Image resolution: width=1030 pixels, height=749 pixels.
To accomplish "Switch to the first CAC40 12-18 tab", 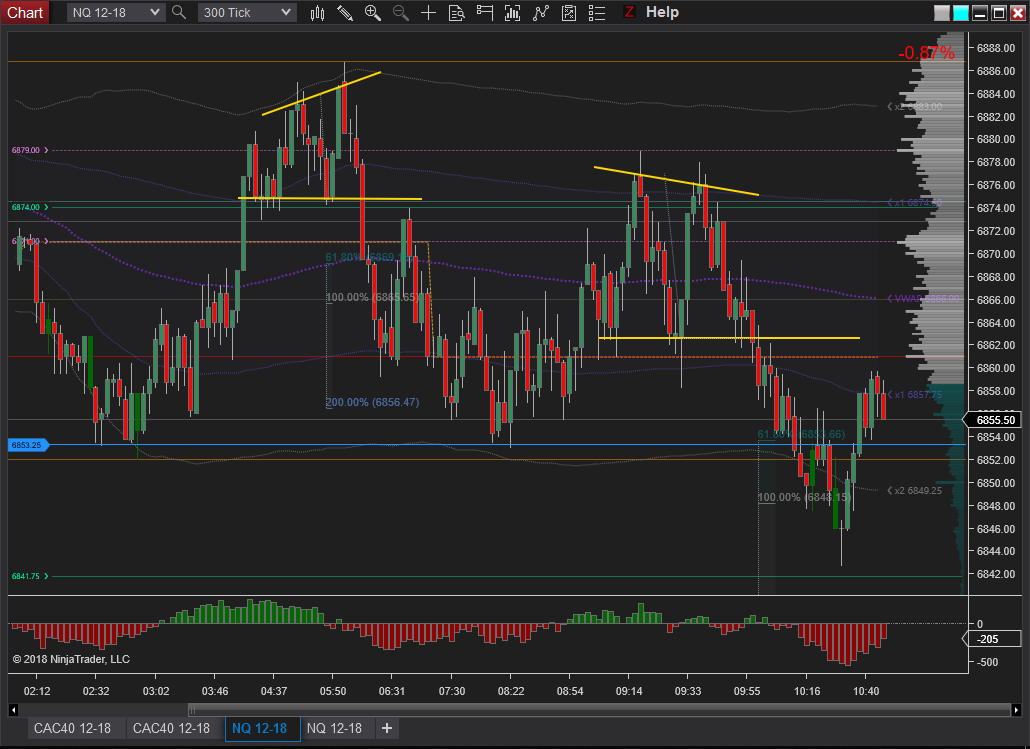I will [72, 728].
